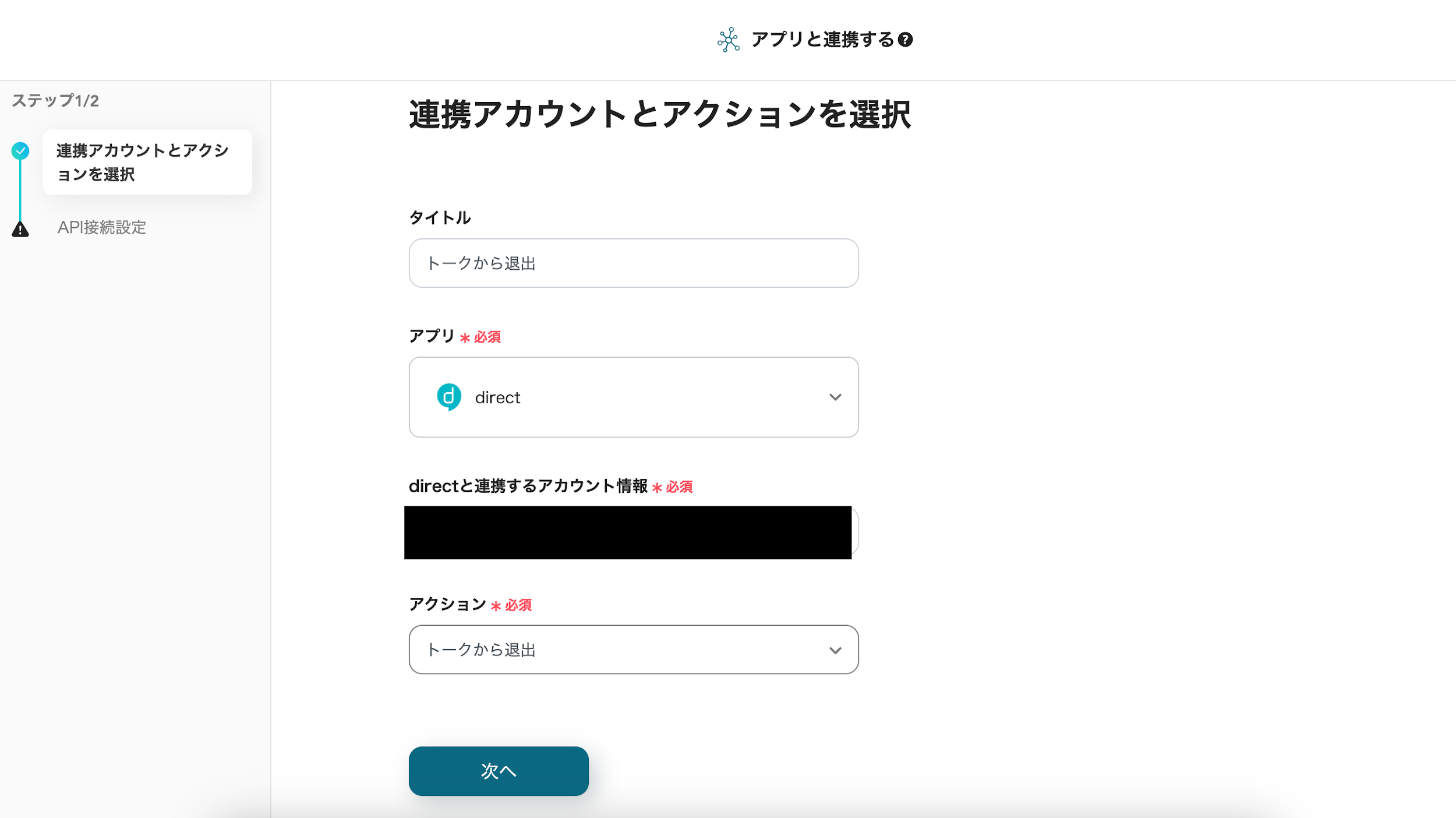Click the 連携アカウントとアクションを選択 page heading

click(660, 114)
